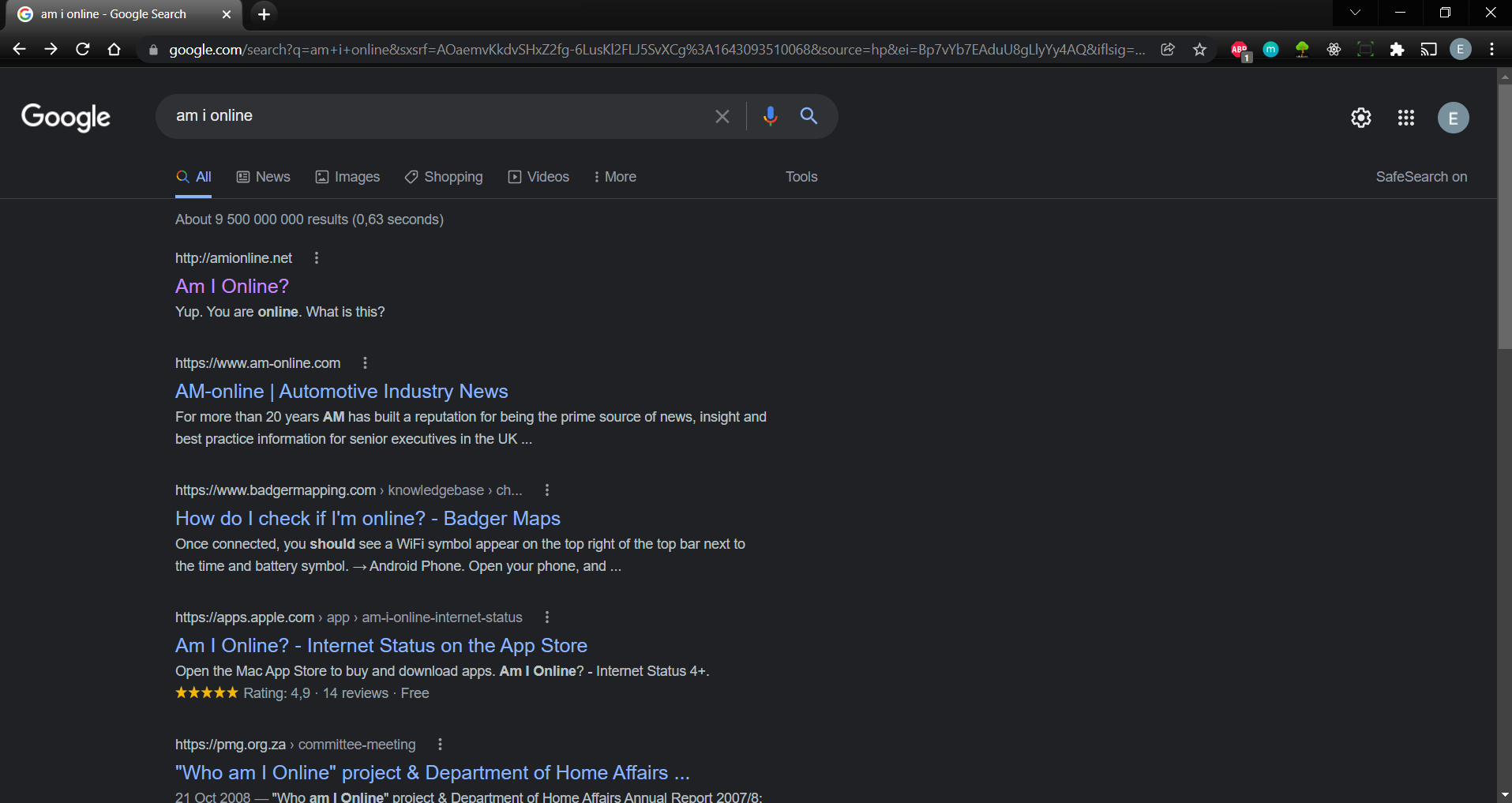Open the Google account avatar
1512x803 pixels.
pos(1453,118)
